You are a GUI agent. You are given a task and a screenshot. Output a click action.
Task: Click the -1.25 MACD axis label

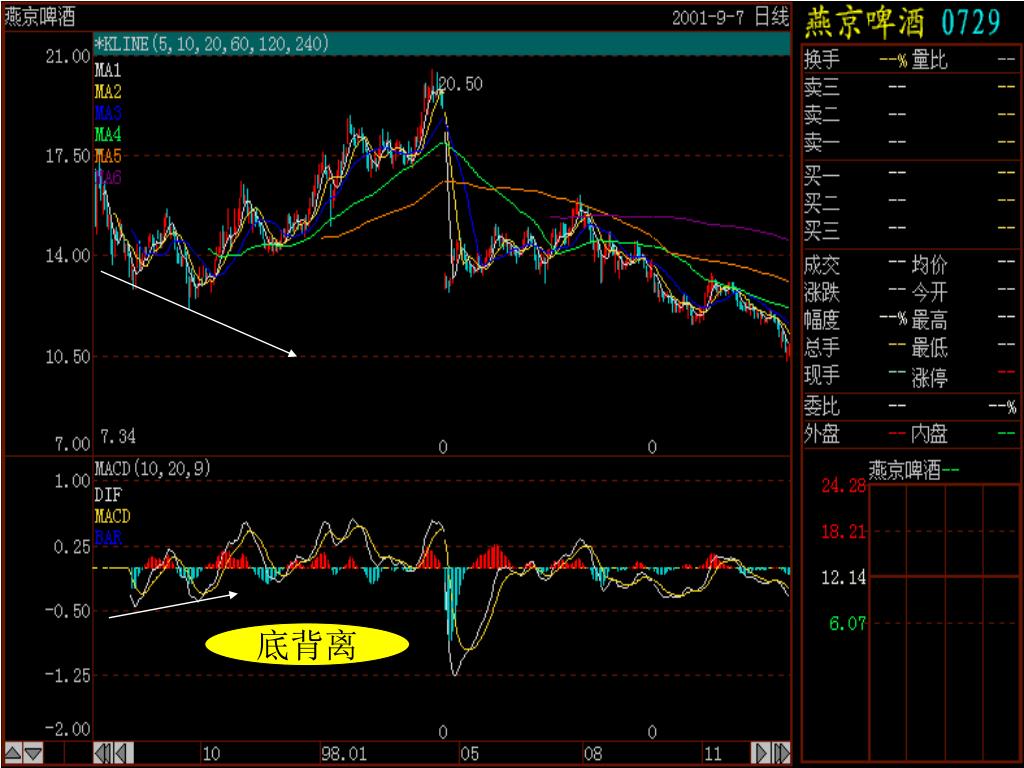[68, 675]
